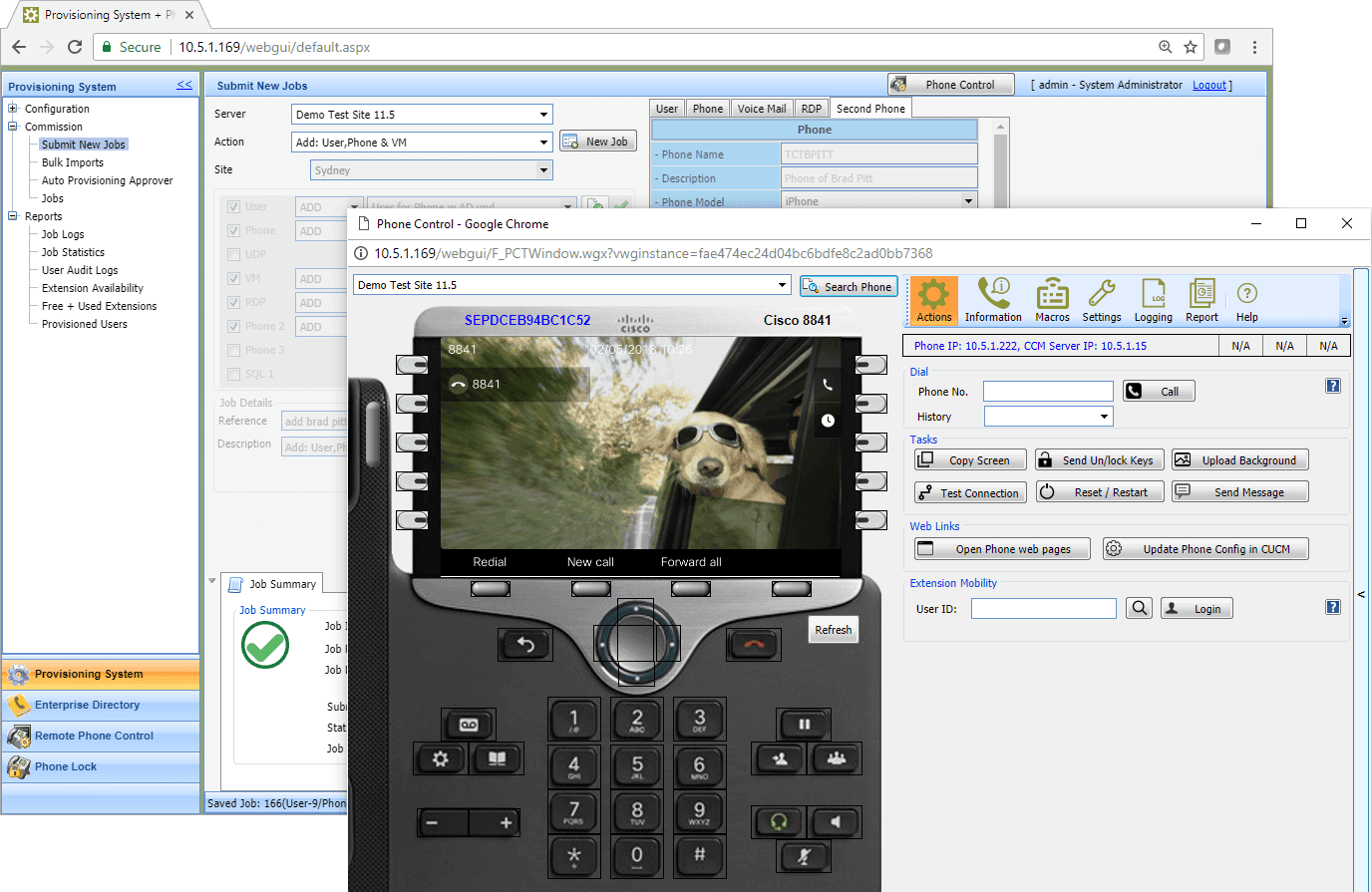This screenshot has height=892, width=1372.
Task: Click the New Job button
Action: click(598, 142)
